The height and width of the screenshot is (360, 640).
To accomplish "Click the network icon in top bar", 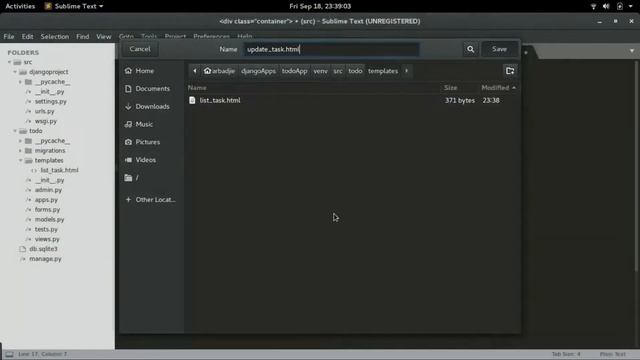I will click(593, 6).
